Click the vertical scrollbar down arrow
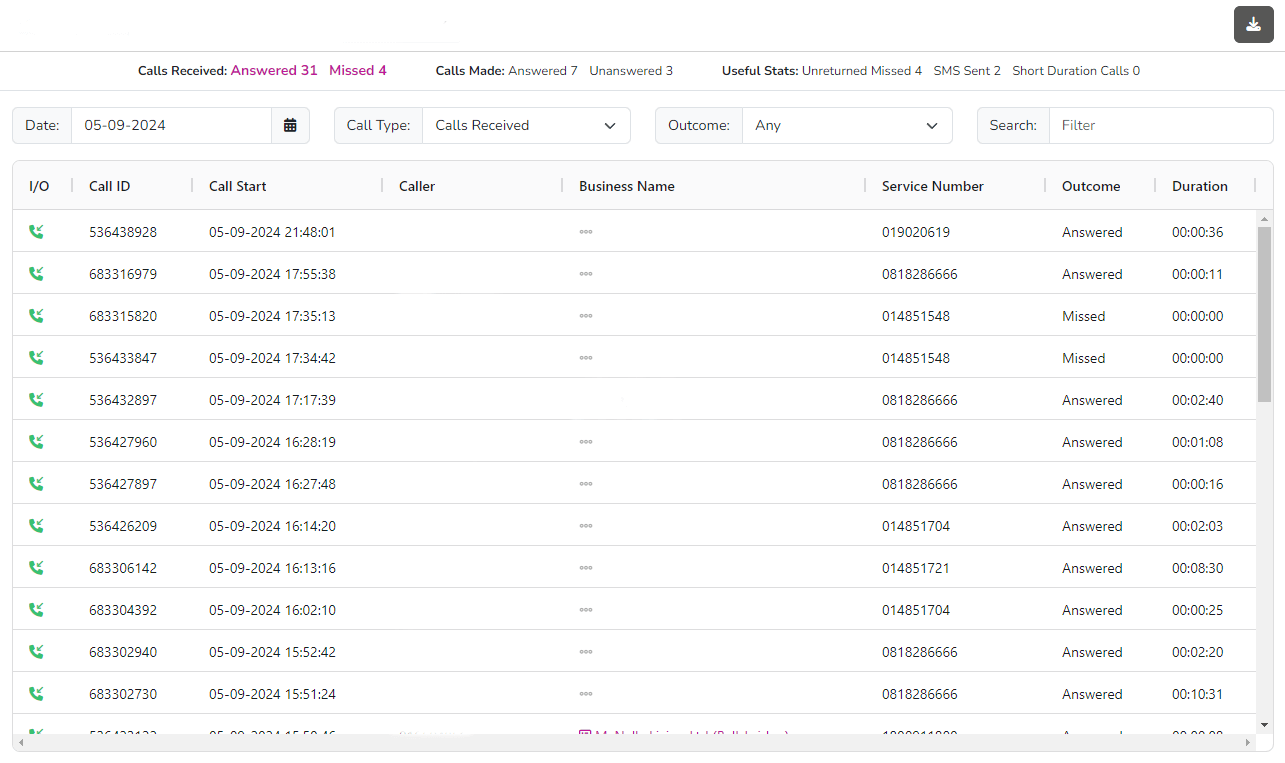Image resolution: width=1285 pixels, height=763 pixels. tap(1264, 724)
